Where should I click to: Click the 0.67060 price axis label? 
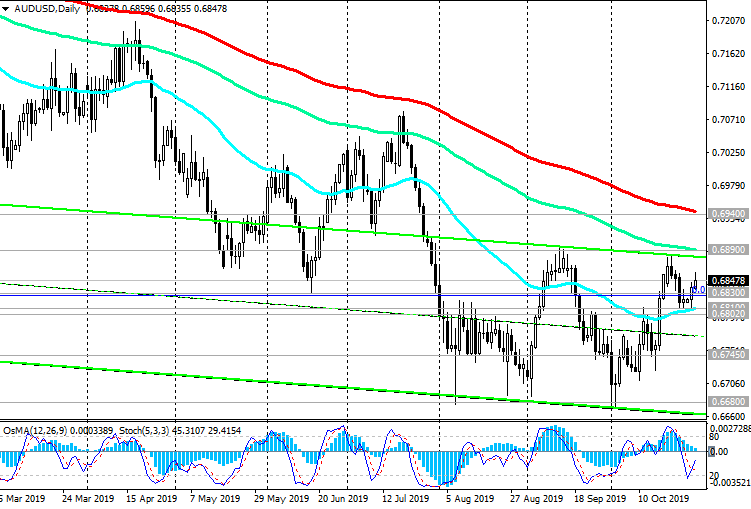(728, 384)
